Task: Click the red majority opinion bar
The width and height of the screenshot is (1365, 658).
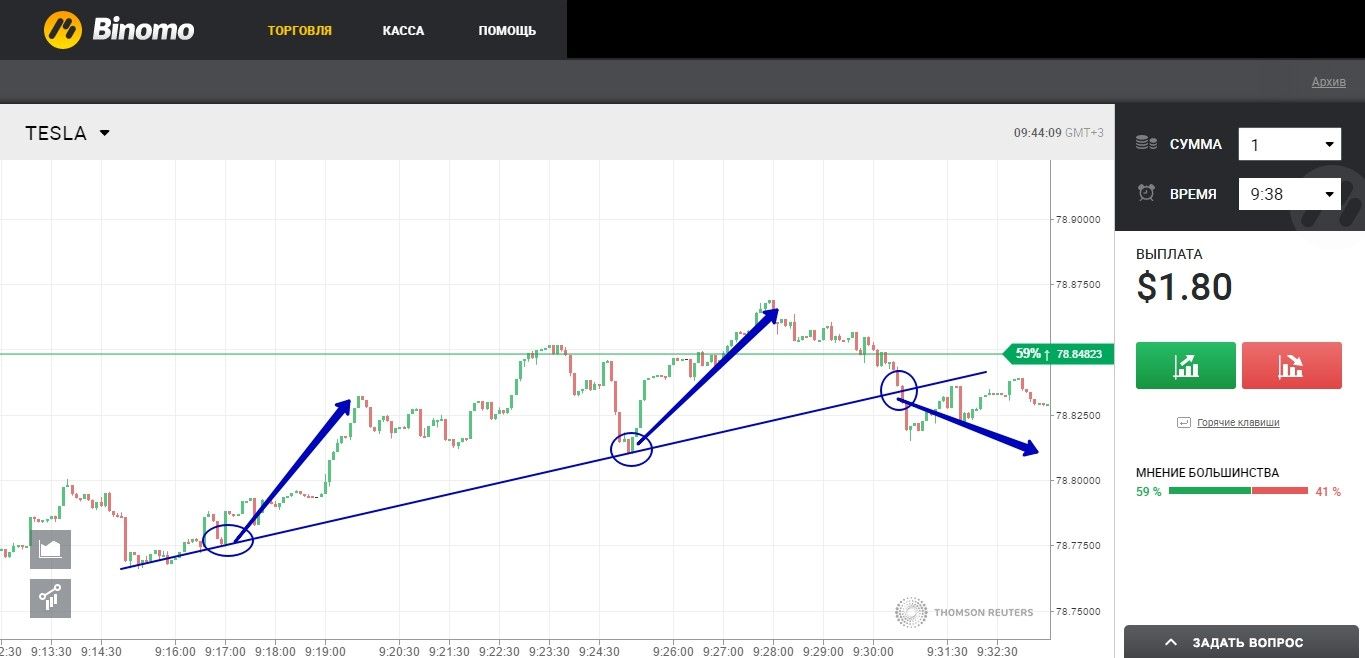Action: pyautogui.click(x=1280, y=491)
